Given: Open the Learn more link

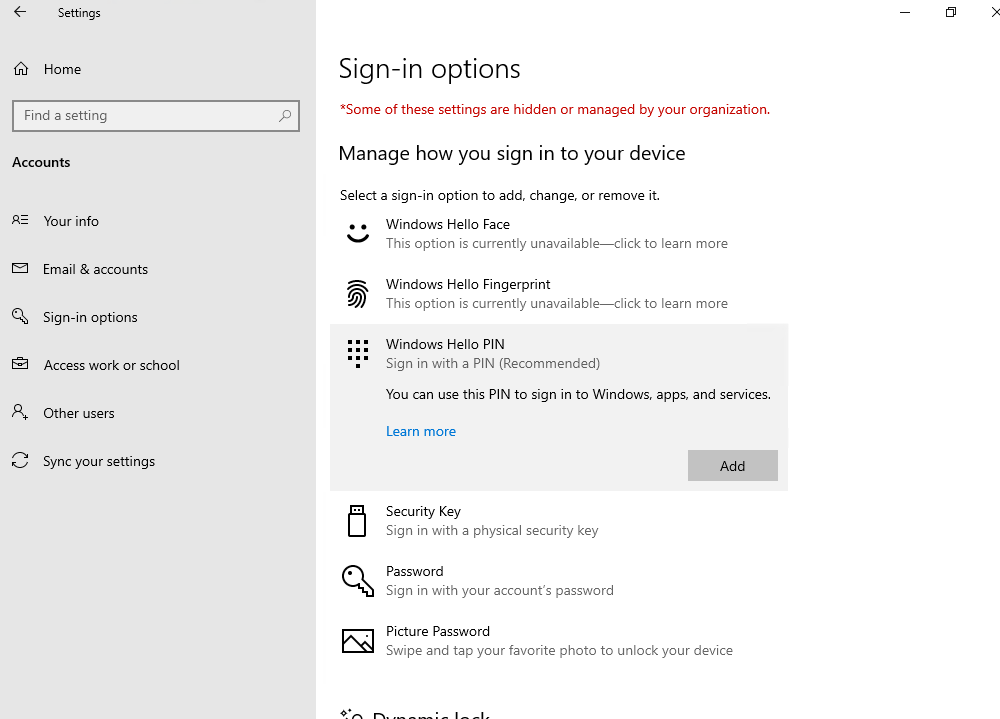Looking at the screenshot, I should (x=421, y=431).
